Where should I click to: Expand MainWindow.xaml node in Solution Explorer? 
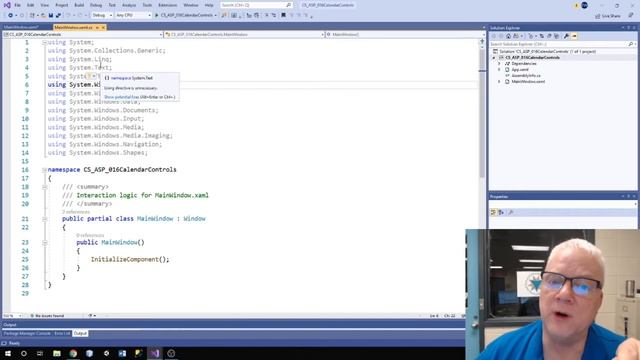[x=499, y=82]
